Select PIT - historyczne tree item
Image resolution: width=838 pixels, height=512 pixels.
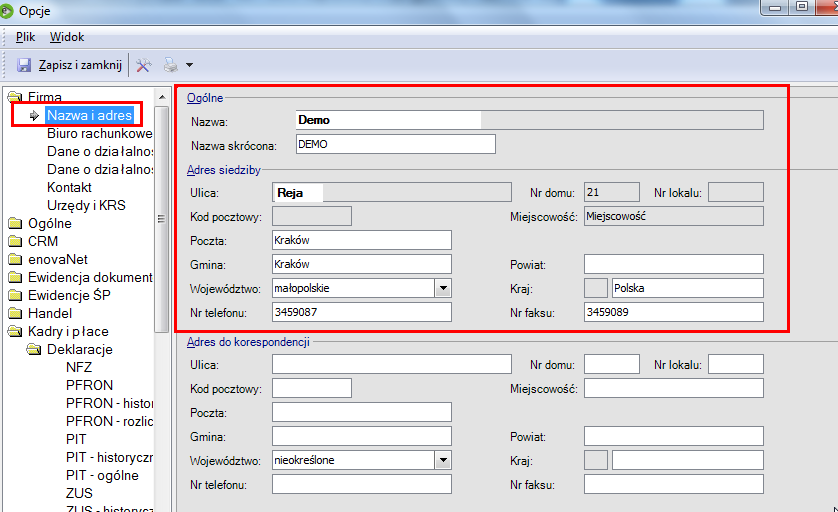point(110,457)
